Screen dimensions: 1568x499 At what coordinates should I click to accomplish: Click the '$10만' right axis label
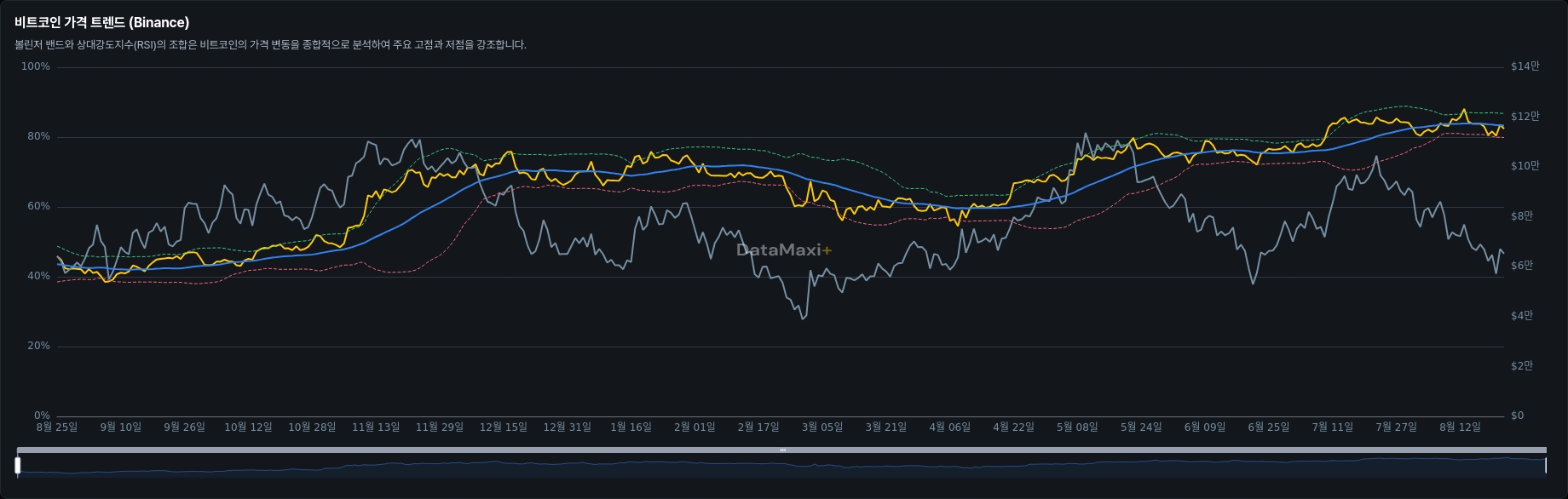[x=1525, y=166]
